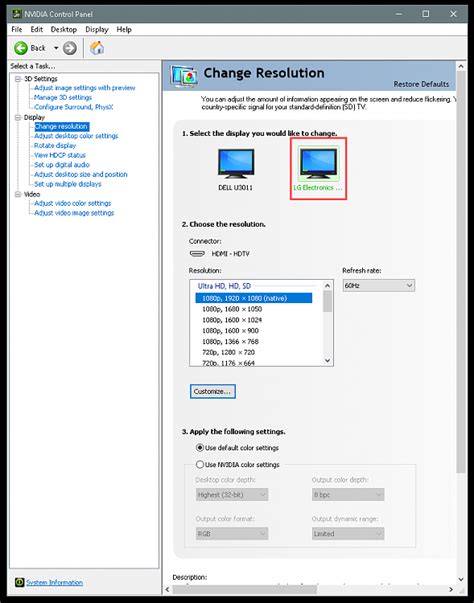The height and width of the screenshot is (603, 474).
Task: Open Adjust image settings with preview
Action: tap(85, 88)
